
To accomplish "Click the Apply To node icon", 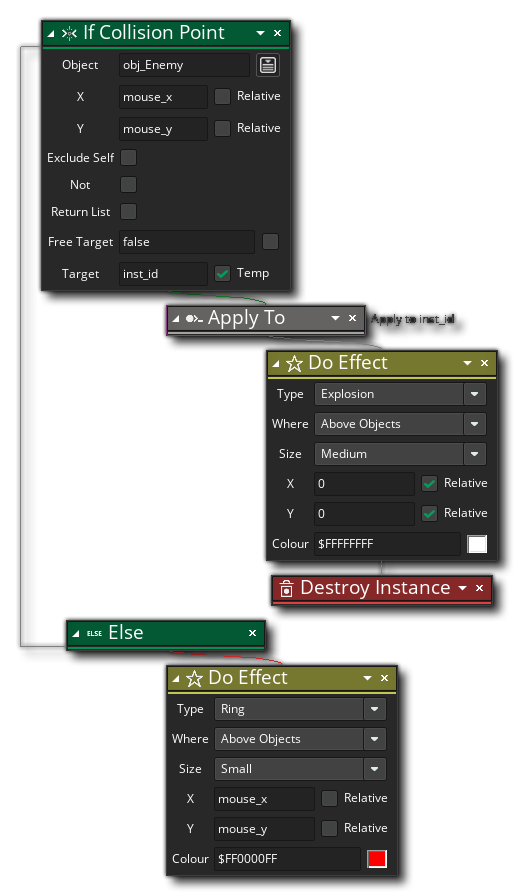I will 194,319.
